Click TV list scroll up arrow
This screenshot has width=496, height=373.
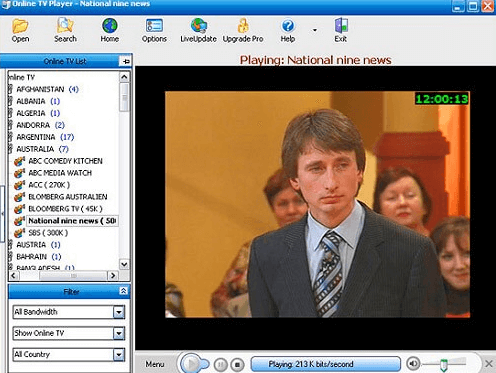click(x=124, y=77)
